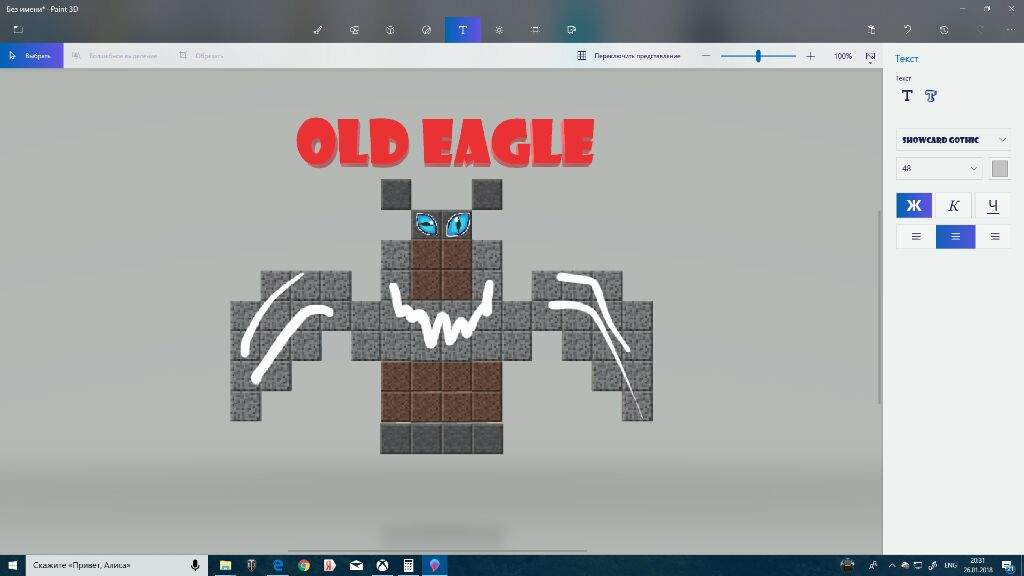Click the eagle's left blue eye

(x=426, y=225)
